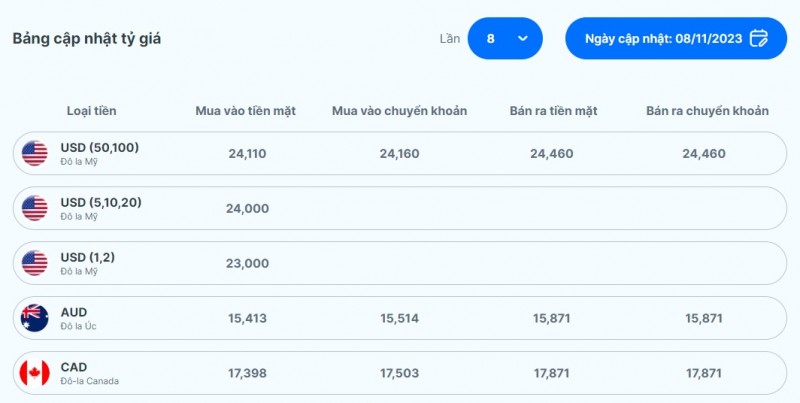
Task: Click the USD (5,10,20) buy rate 24,000
Action: click(248, 208)
